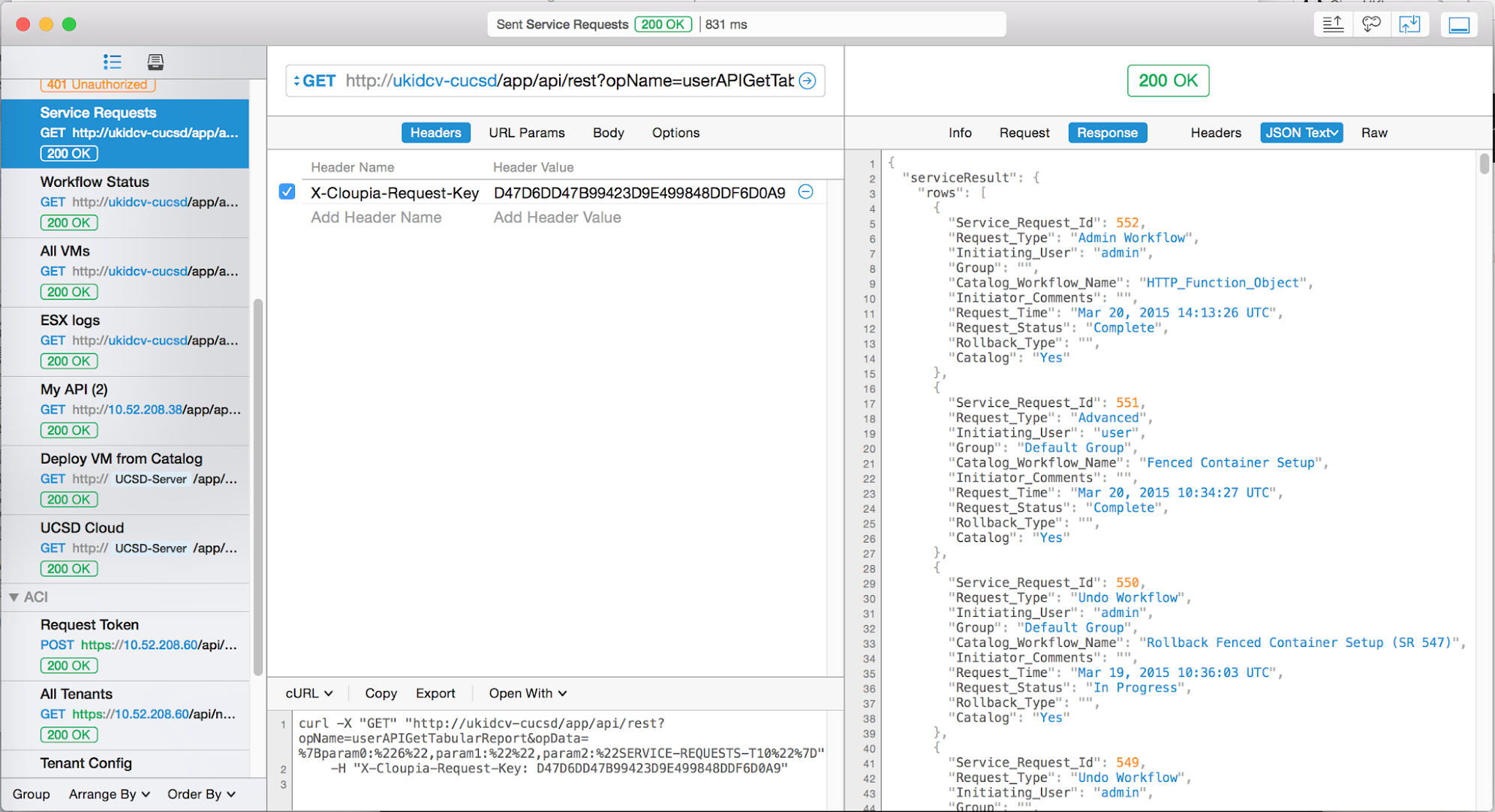This screenshot has width=1495, height=812.
Task: Remove the X-Cloupia-Request-Key header row
Action: [x=805, y=192]
